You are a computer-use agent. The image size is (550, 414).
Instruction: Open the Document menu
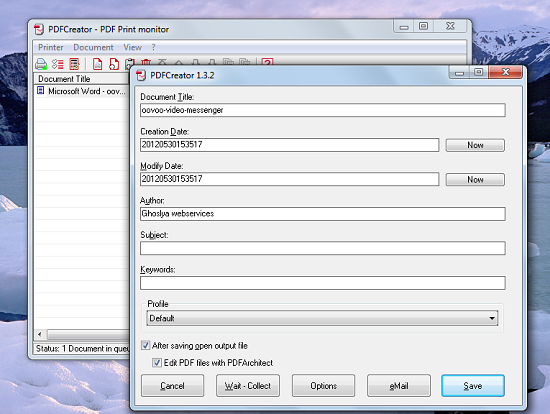pos(93,47)
